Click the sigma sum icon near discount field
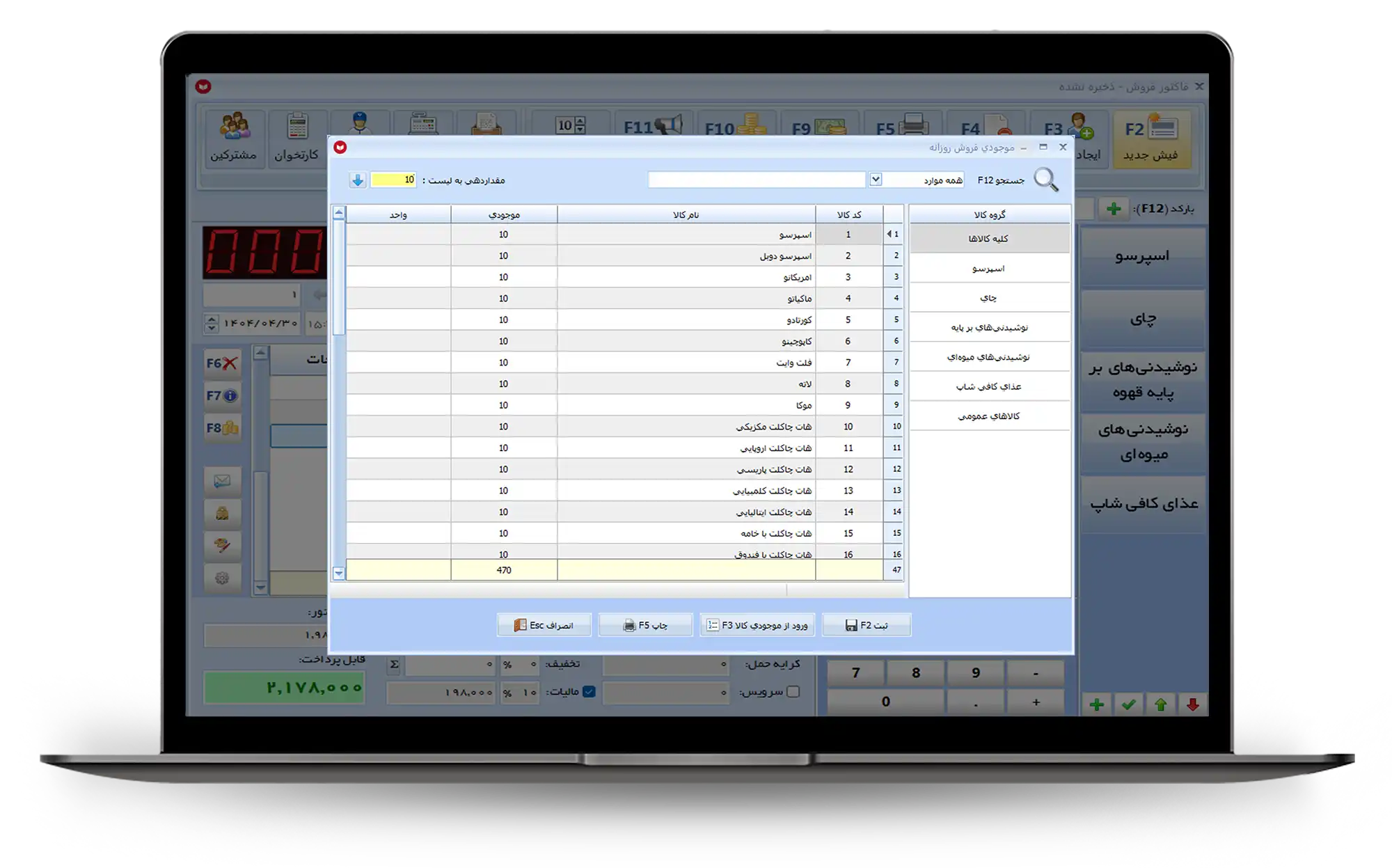The height and width of the screenshot is (868, 1392). pyautogui.click(x=395, y=664)
